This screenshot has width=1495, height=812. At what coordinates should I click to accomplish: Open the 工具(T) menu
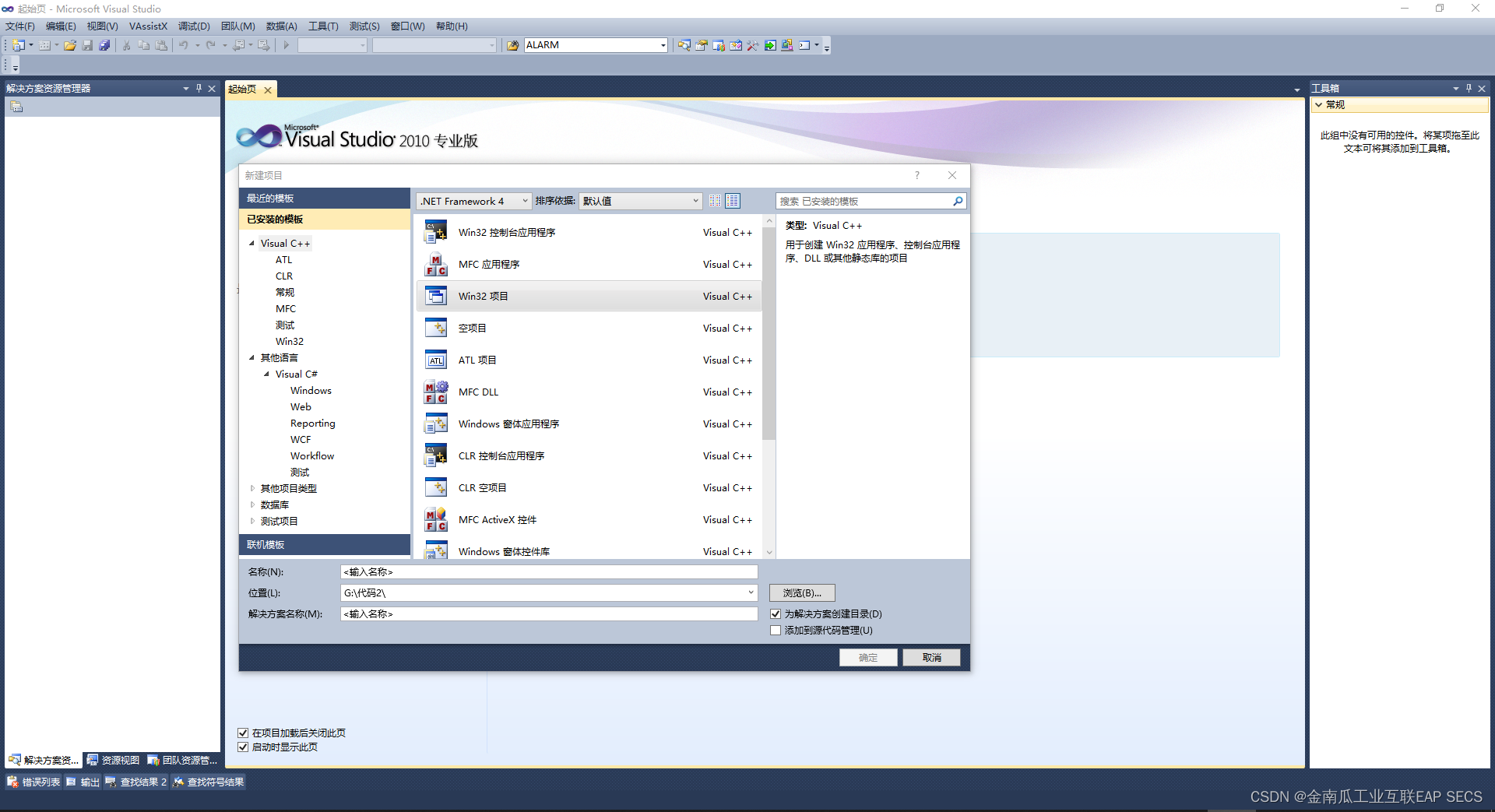(323, 26)
